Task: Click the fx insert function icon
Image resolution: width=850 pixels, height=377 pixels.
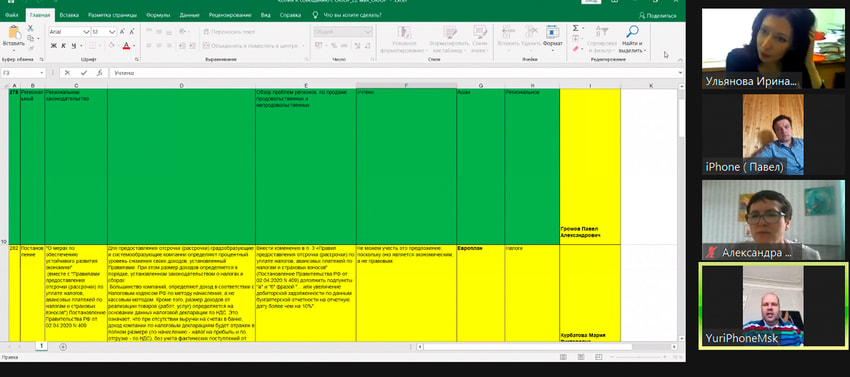Action: pos(99,73)
